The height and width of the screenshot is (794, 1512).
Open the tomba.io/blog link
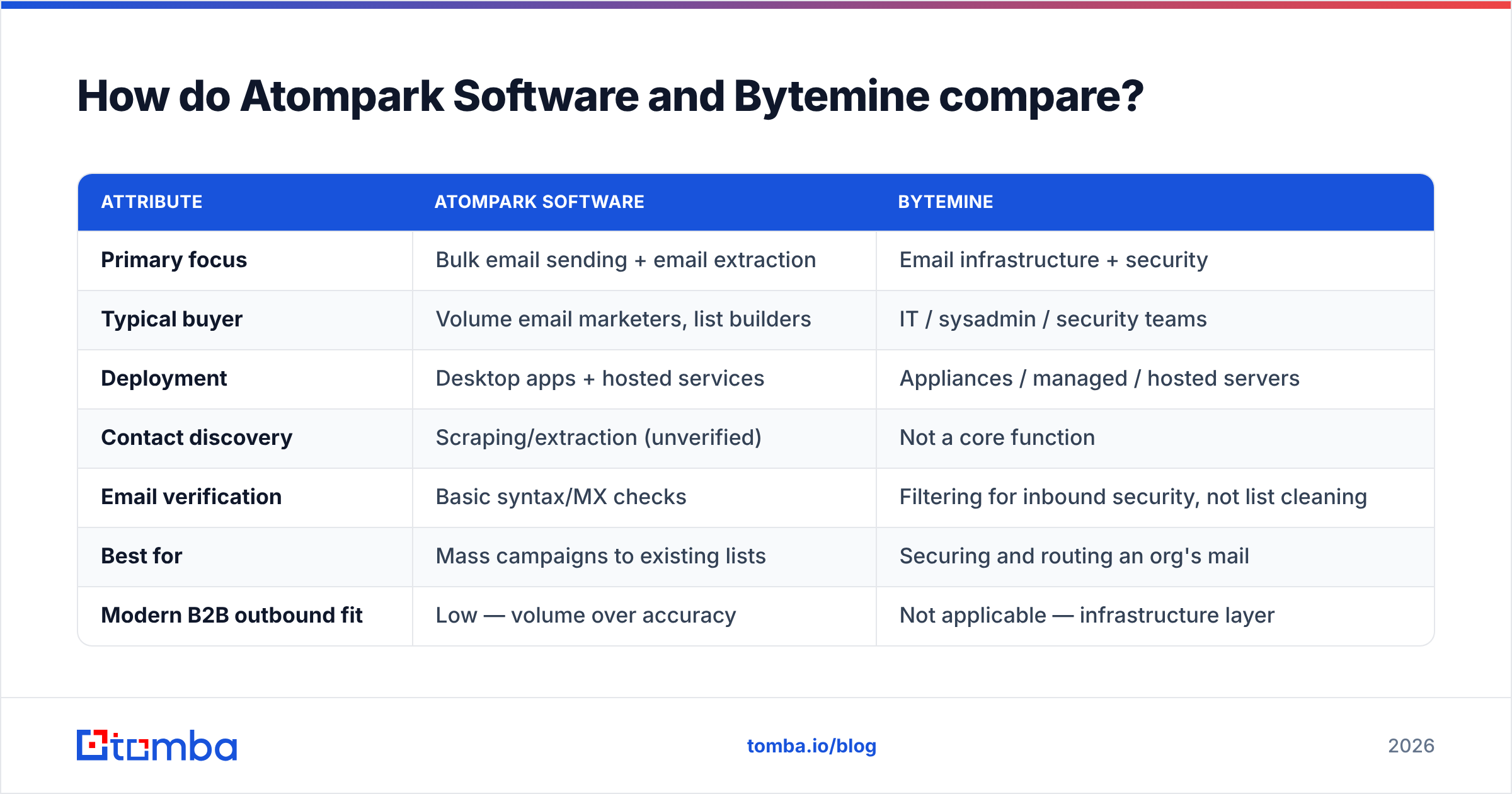[811, 746]
